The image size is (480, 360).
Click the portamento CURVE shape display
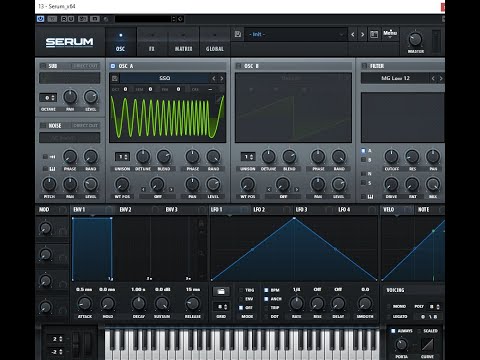point(427,344)
